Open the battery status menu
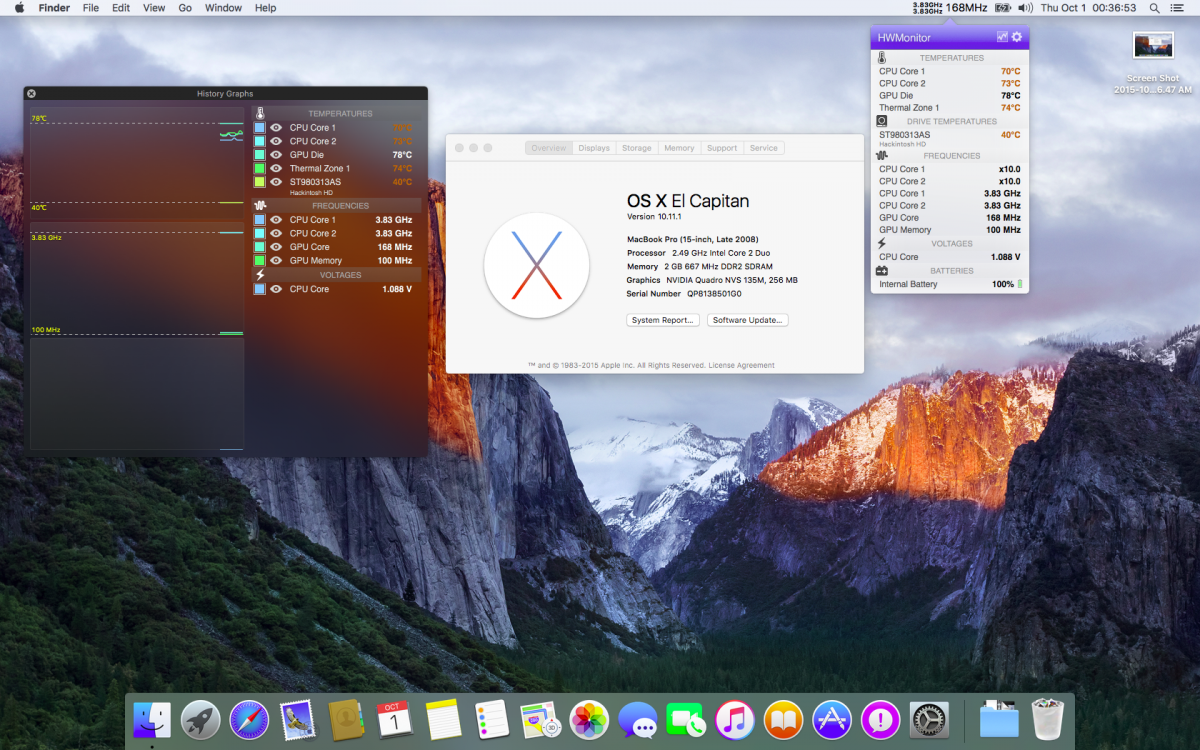Viewport: 1200px width, 750px height. tap(1002, 8)
